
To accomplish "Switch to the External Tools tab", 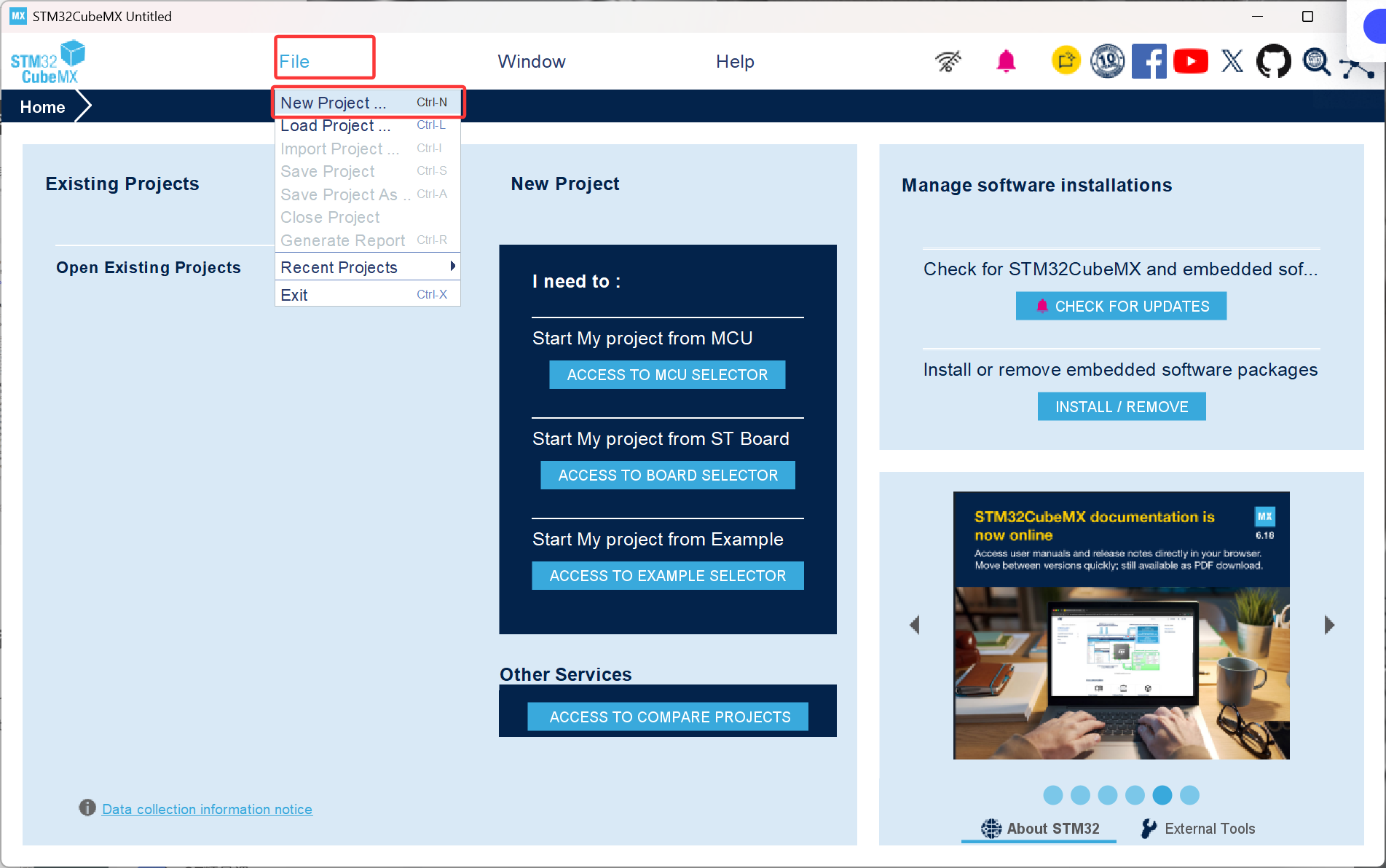I will click(x=1198, y=829).
